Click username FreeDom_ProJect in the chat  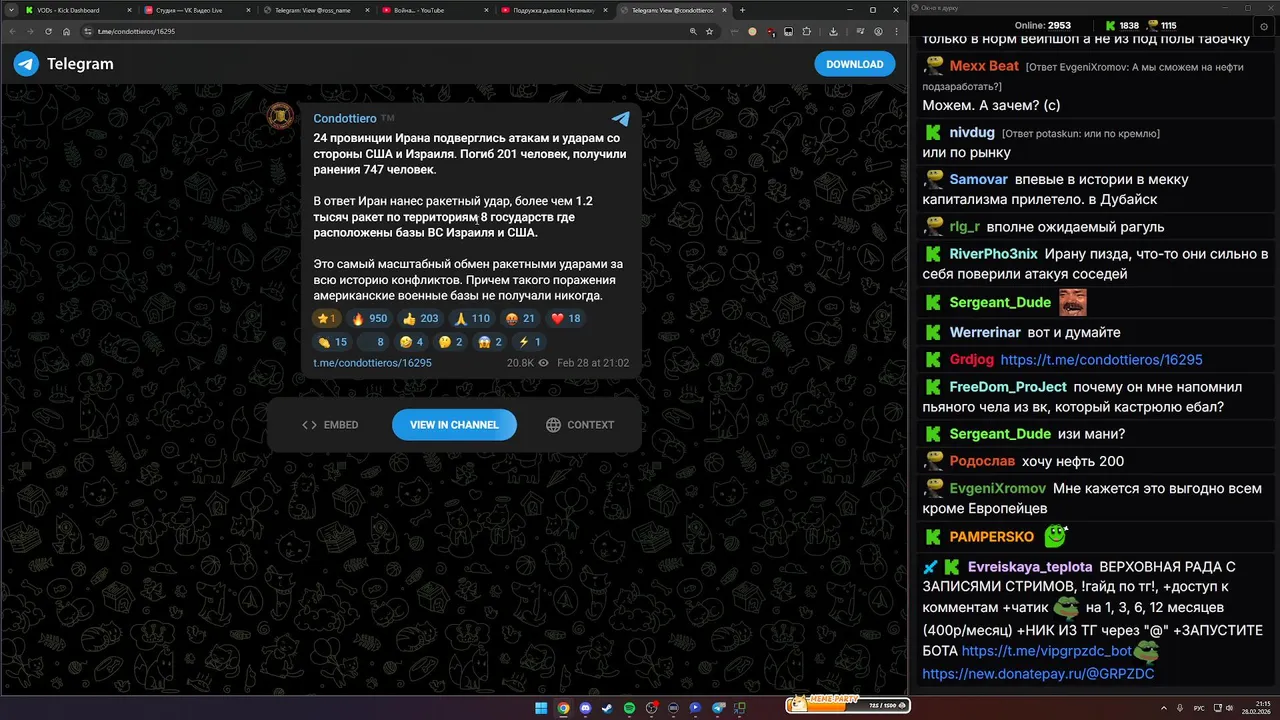point(1008,386)
